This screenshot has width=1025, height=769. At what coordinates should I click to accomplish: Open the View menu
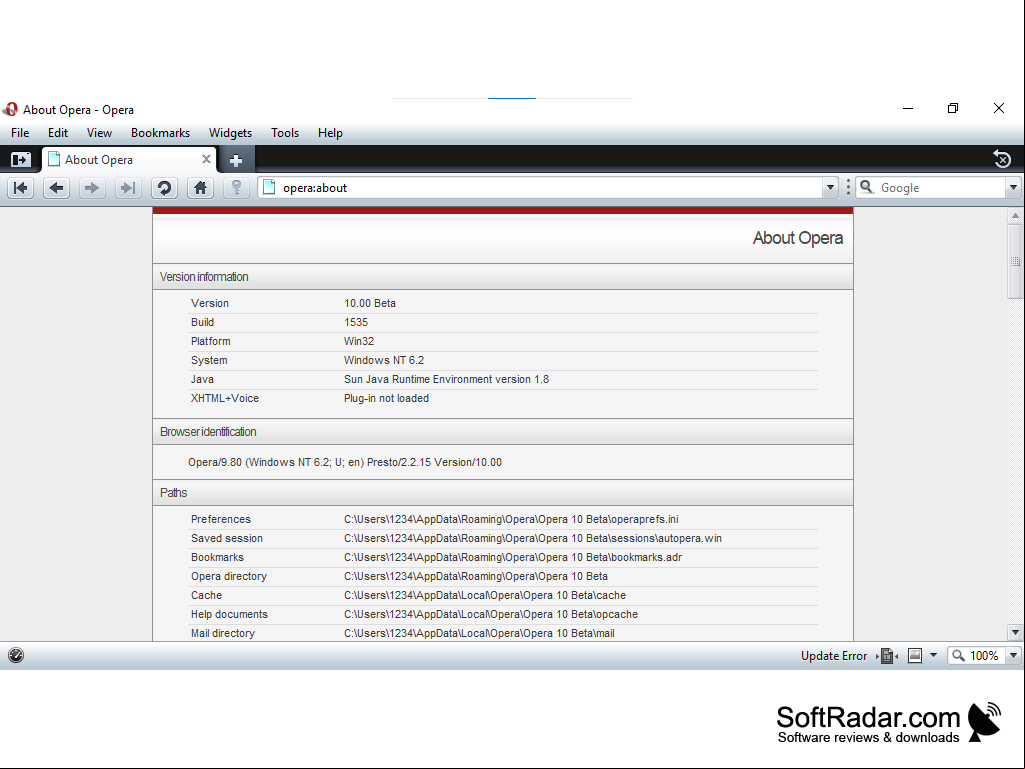point(99,133)
